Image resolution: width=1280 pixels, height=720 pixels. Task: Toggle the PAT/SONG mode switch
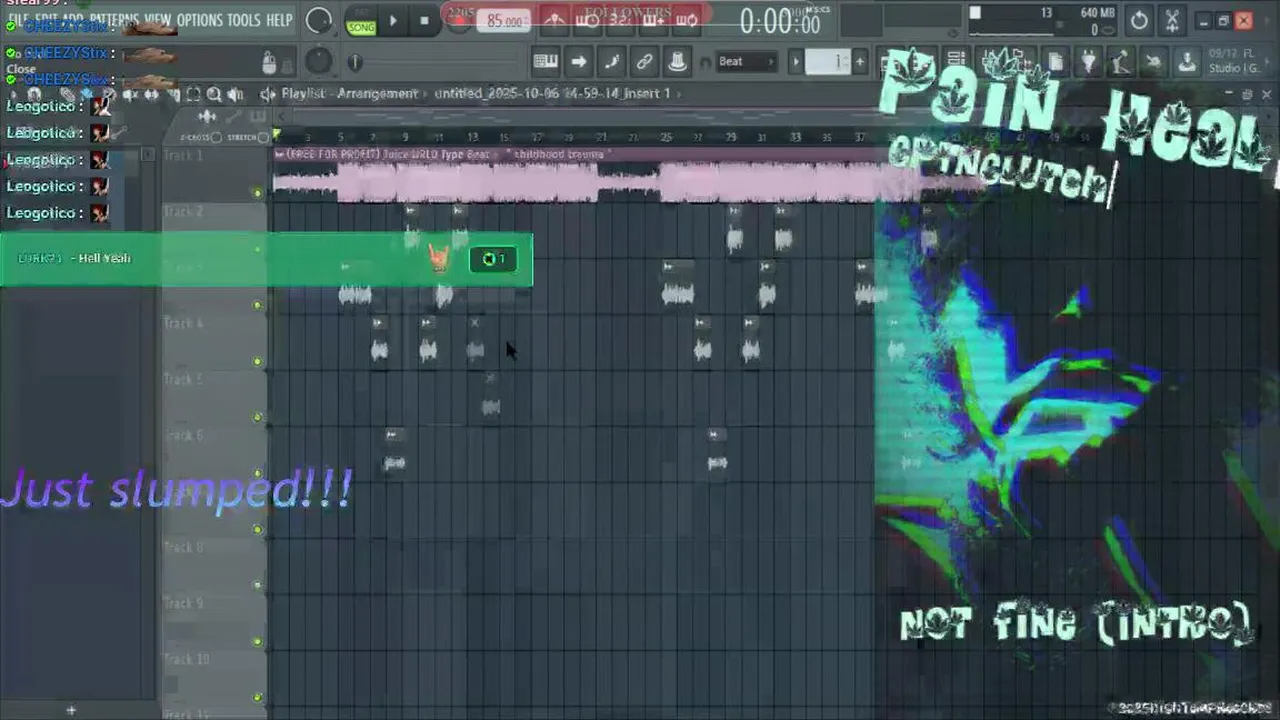click(x=361, y=22)
